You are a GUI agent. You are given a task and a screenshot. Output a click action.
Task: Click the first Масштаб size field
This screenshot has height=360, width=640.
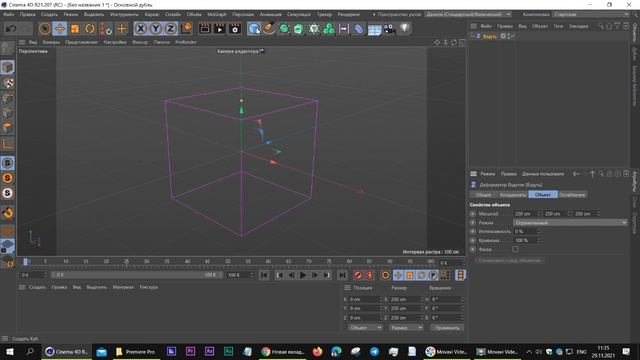tap(527, 214)
